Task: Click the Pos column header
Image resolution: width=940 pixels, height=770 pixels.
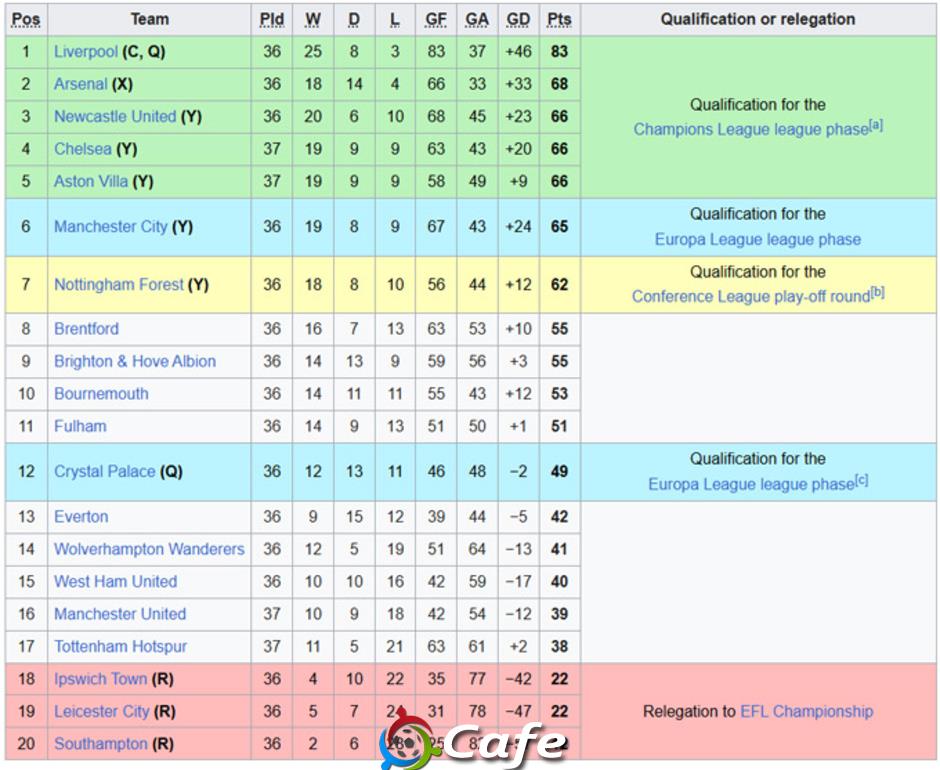Action: point(26,20)
